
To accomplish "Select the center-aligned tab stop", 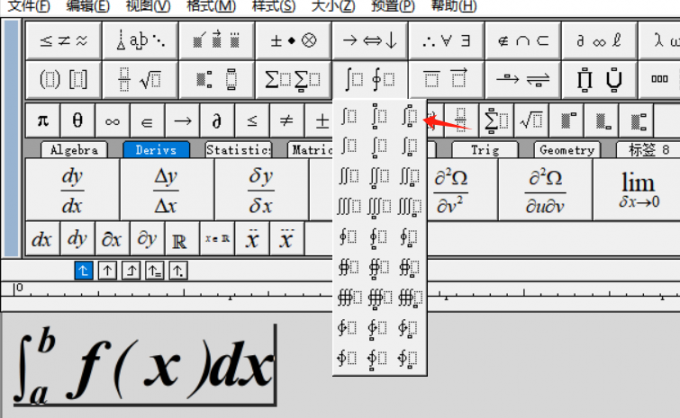I will pos(107,271).
